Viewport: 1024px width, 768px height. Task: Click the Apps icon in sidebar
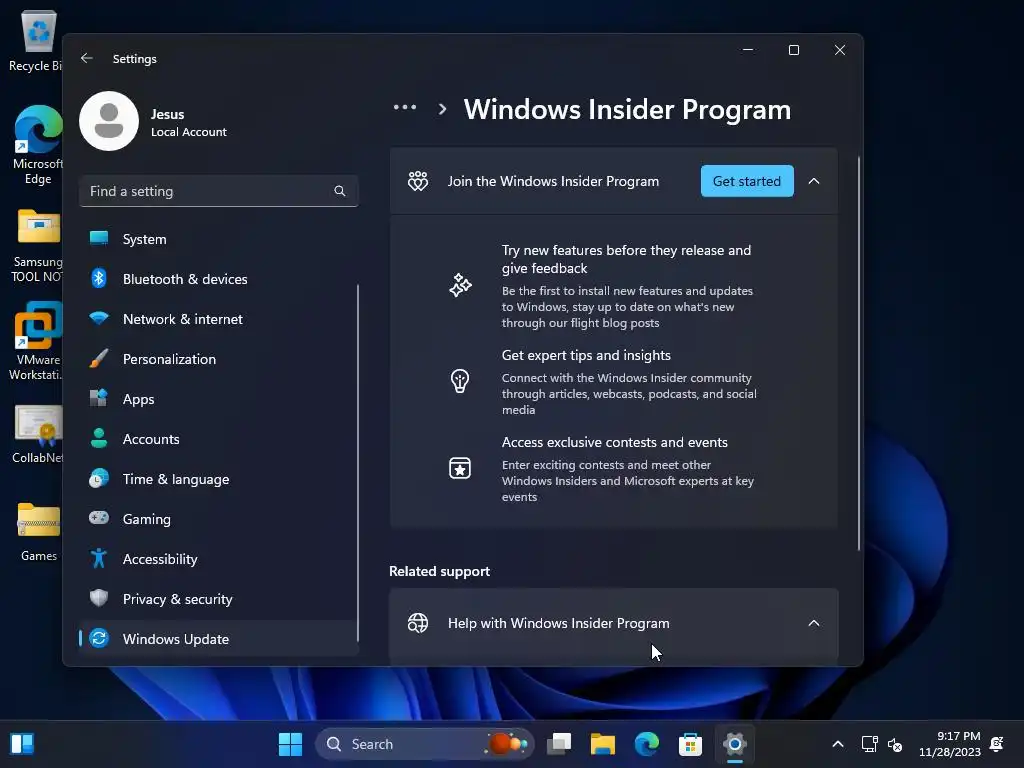99,398
